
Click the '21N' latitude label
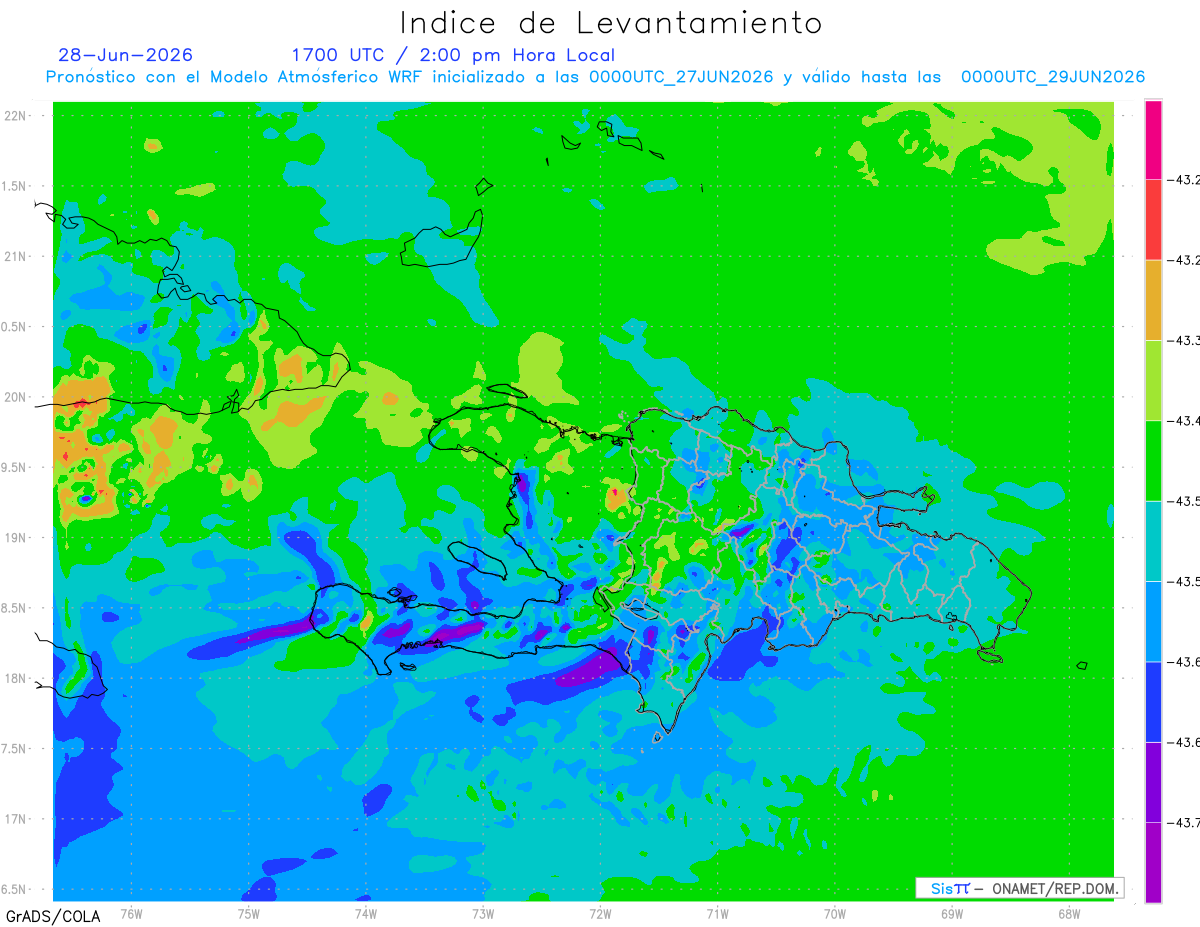coord(17,257)
